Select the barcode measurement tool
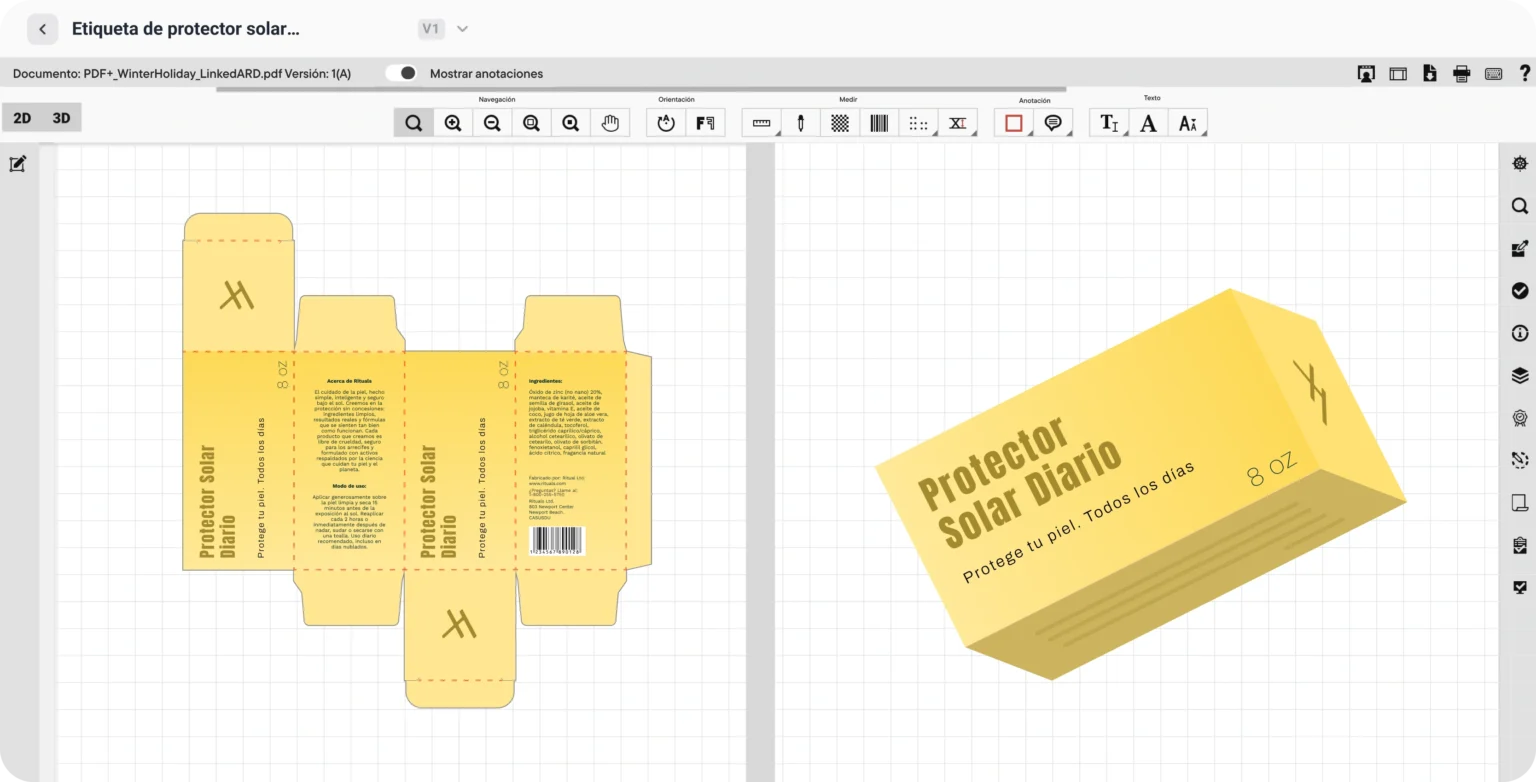The height and width of the screenshot is (782, 1536). (879, 123)
